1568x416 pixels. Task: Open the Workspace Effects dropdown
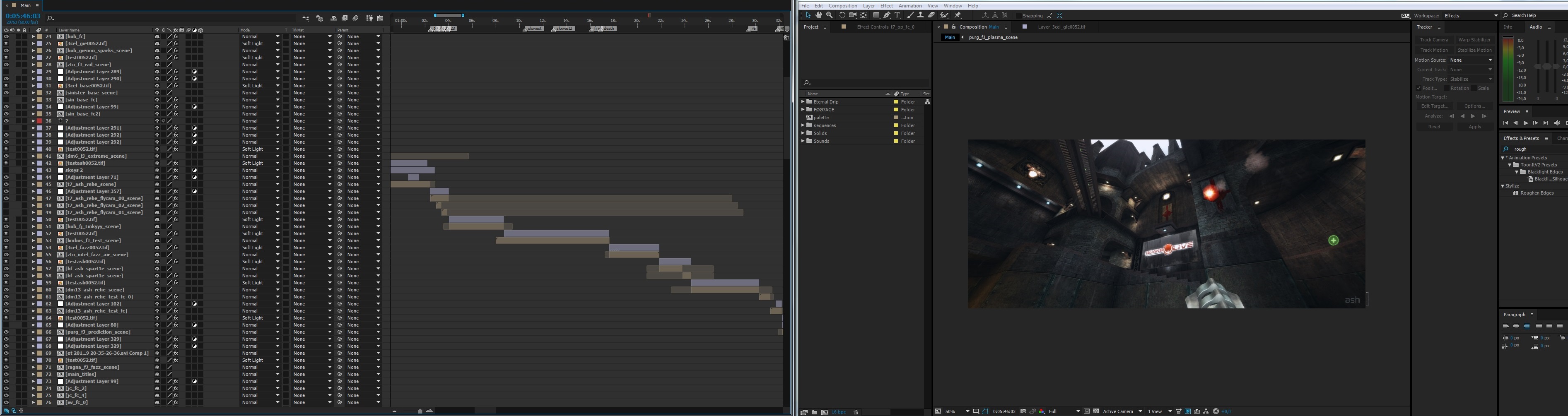(1470, 16)
